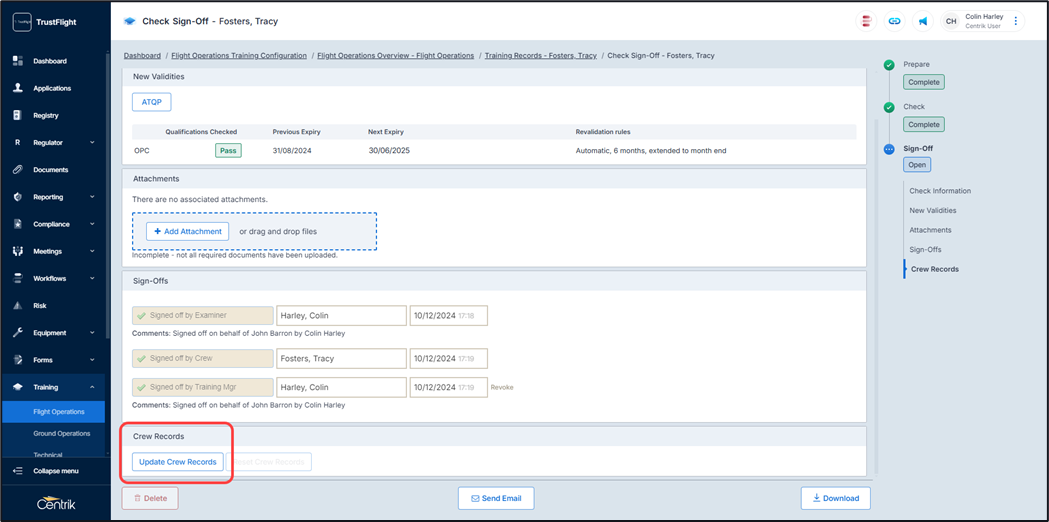1049x522 pixels.
Task: Open the user options three-dot menu
Action: (x=1016, y=21)
